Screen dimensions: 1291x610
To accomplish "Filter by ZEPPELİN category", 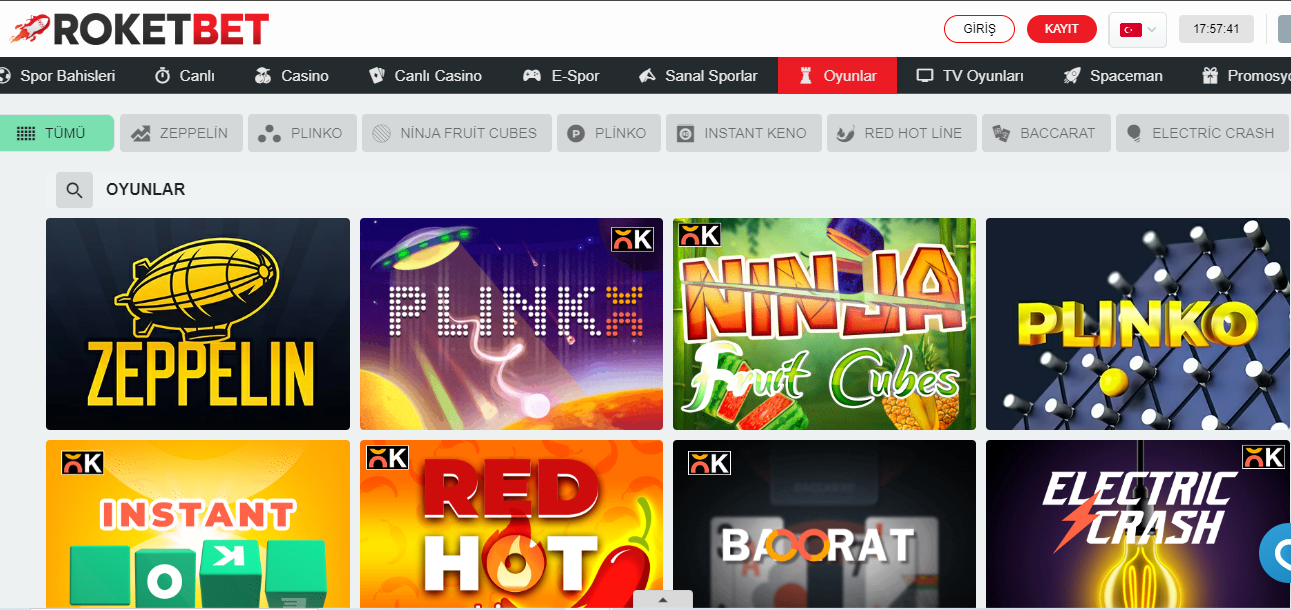I will point(181,133).
